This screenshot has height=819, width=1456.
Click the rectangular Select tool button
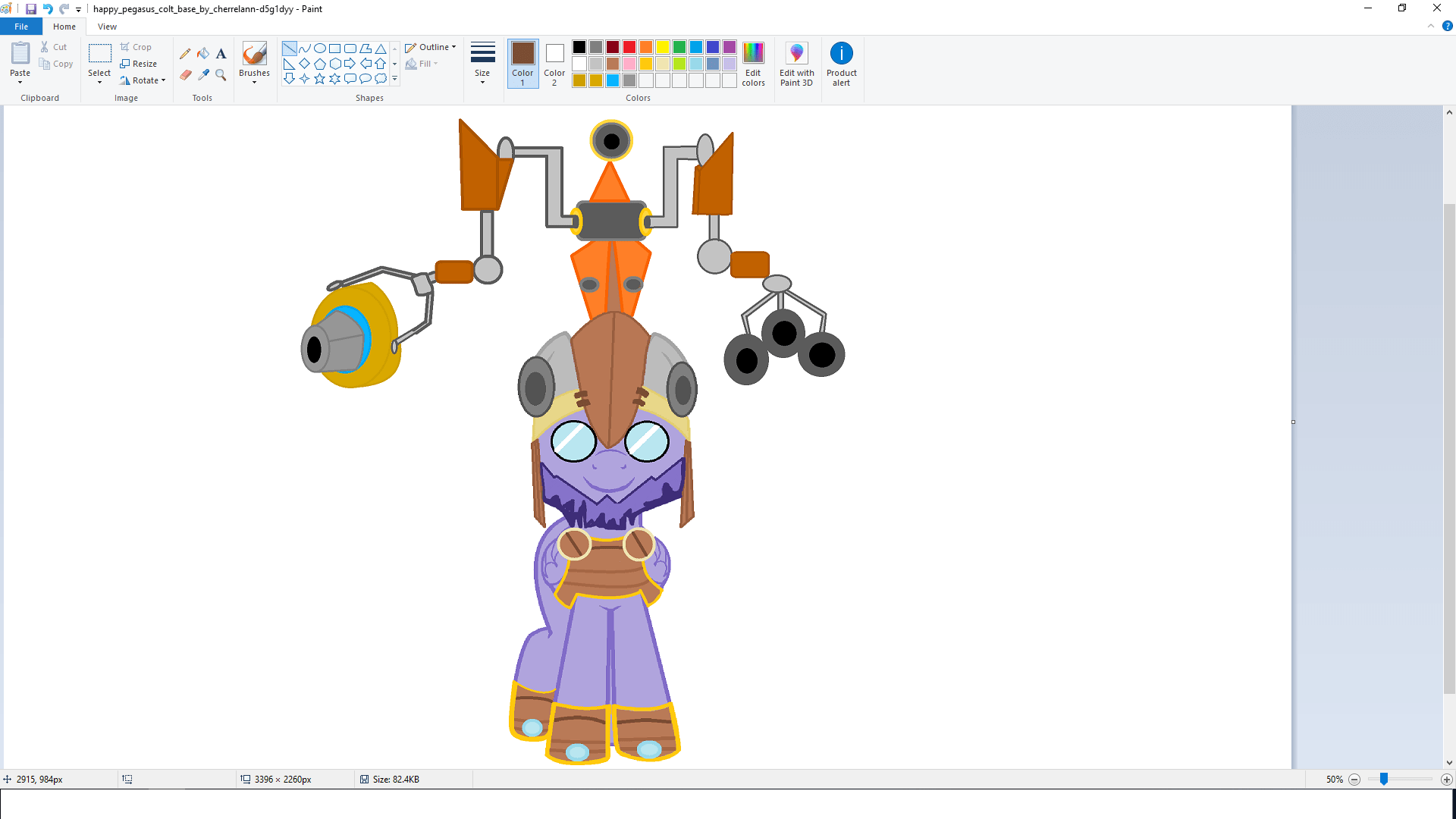coord(99,54)
